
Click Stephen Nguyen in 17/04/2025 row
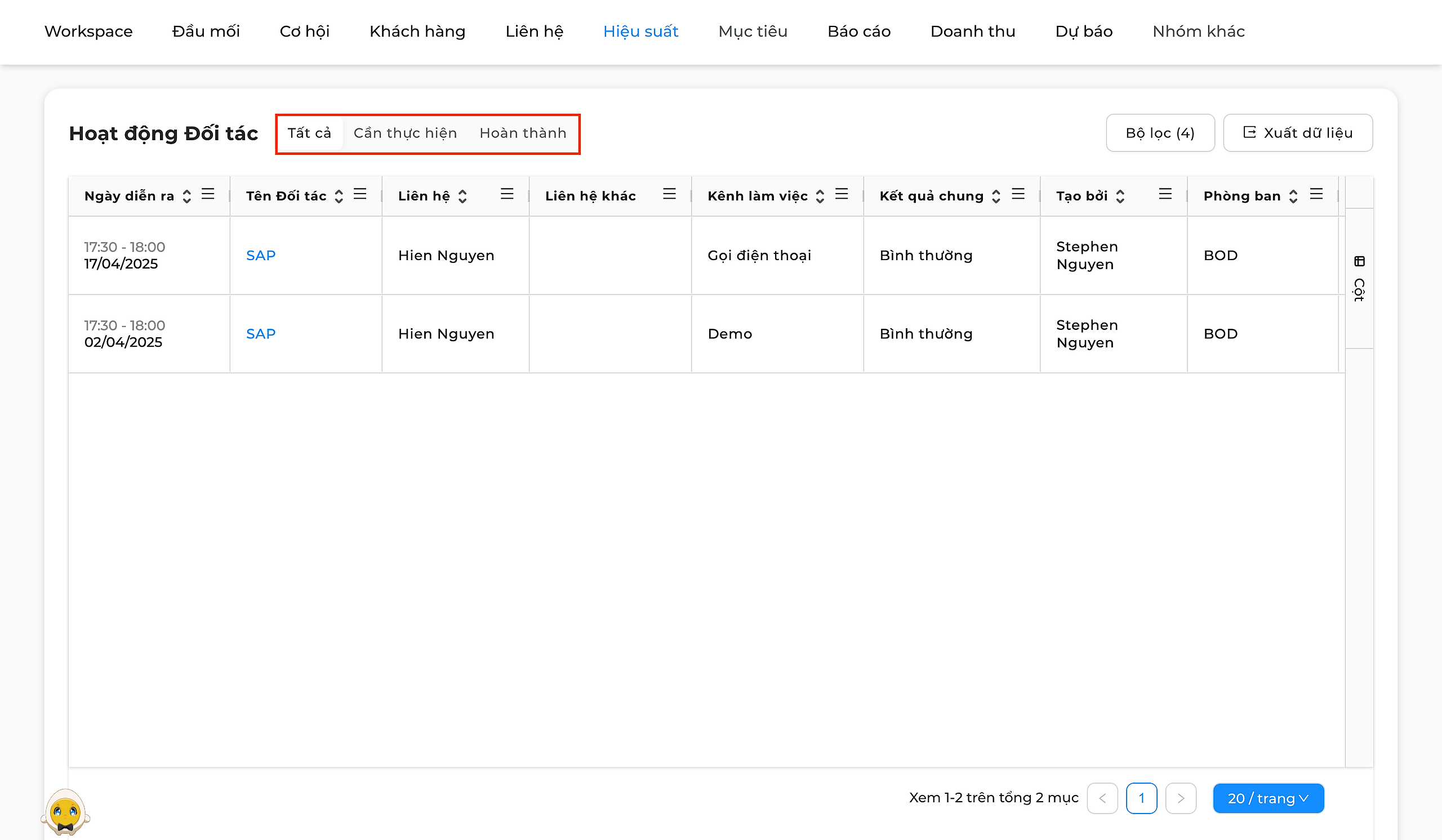(x=1087, y=256)
